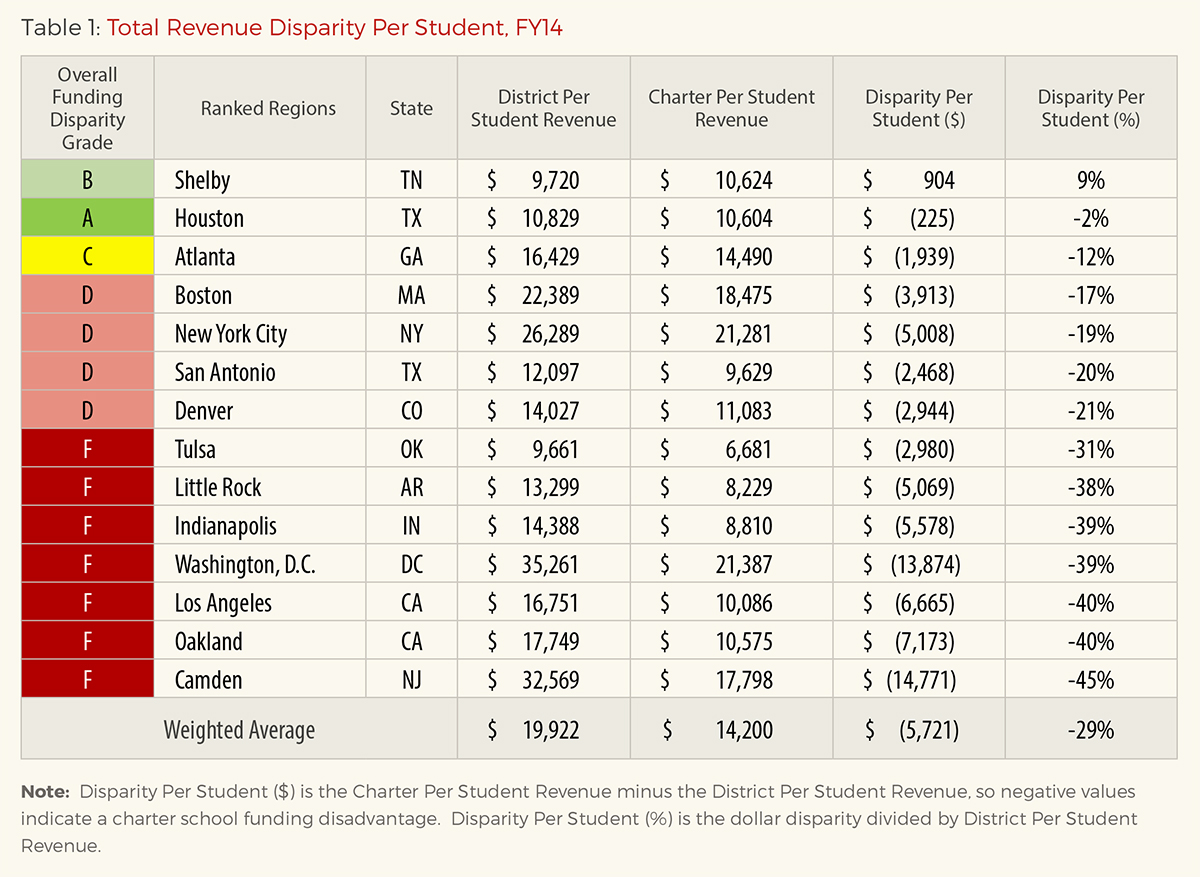Click the Disparity Per Student (%) header
1200x877 pixels.
[x=1091, y=109]
